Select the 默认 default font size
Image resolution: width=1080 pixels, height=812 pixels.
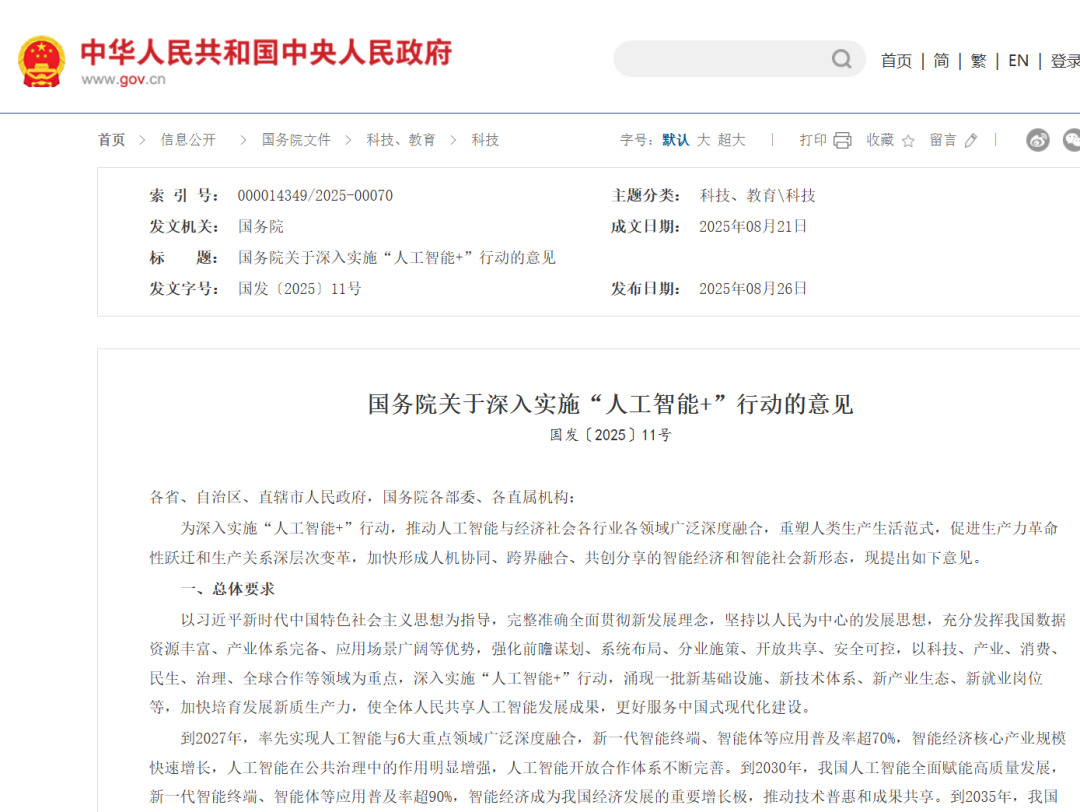[x=675, y=140]
